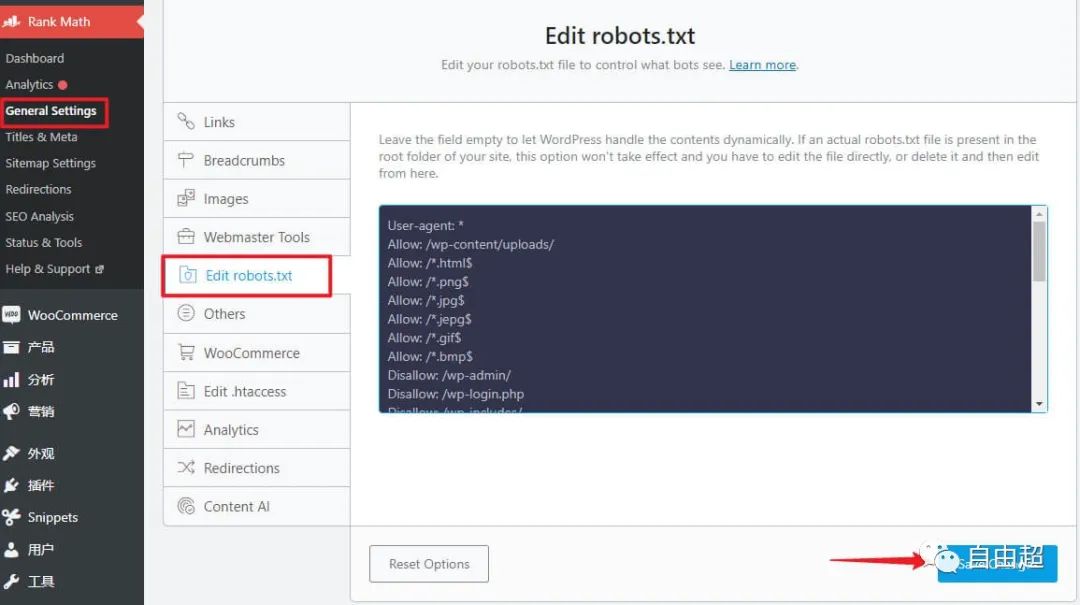This screenshot has width=1080, height=605.
Task: Click the 外观 paintbrush icon
Action: [x=11, y=453]
